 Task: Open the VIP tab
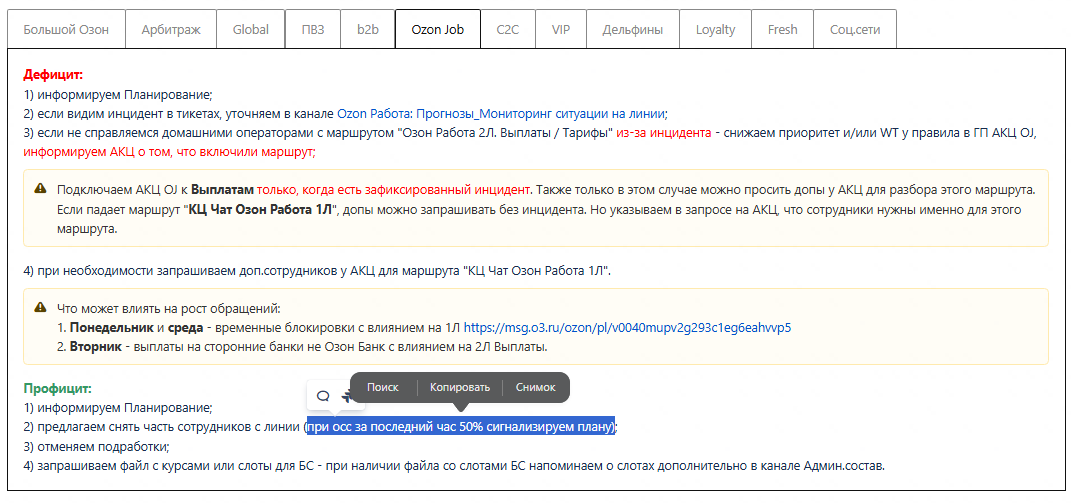(560, 30)
